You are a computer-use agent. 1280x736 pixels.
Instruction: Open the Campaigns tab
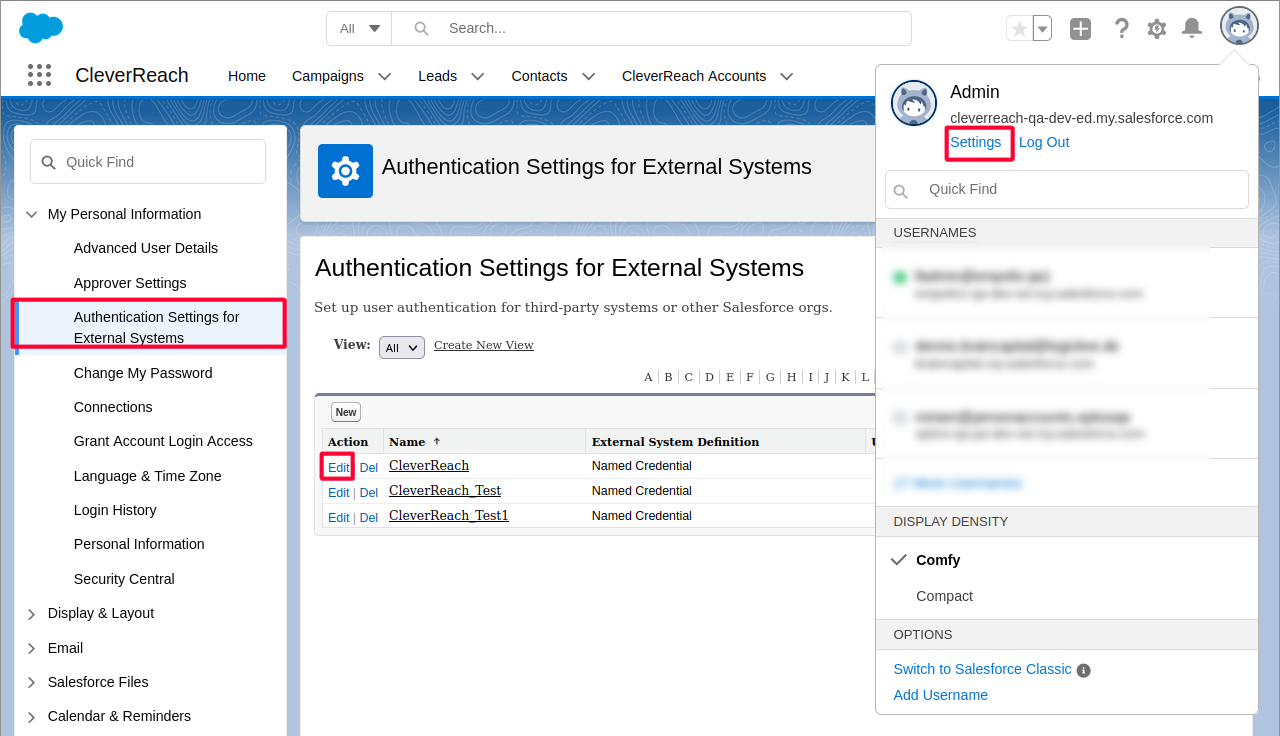pos(328,76)
